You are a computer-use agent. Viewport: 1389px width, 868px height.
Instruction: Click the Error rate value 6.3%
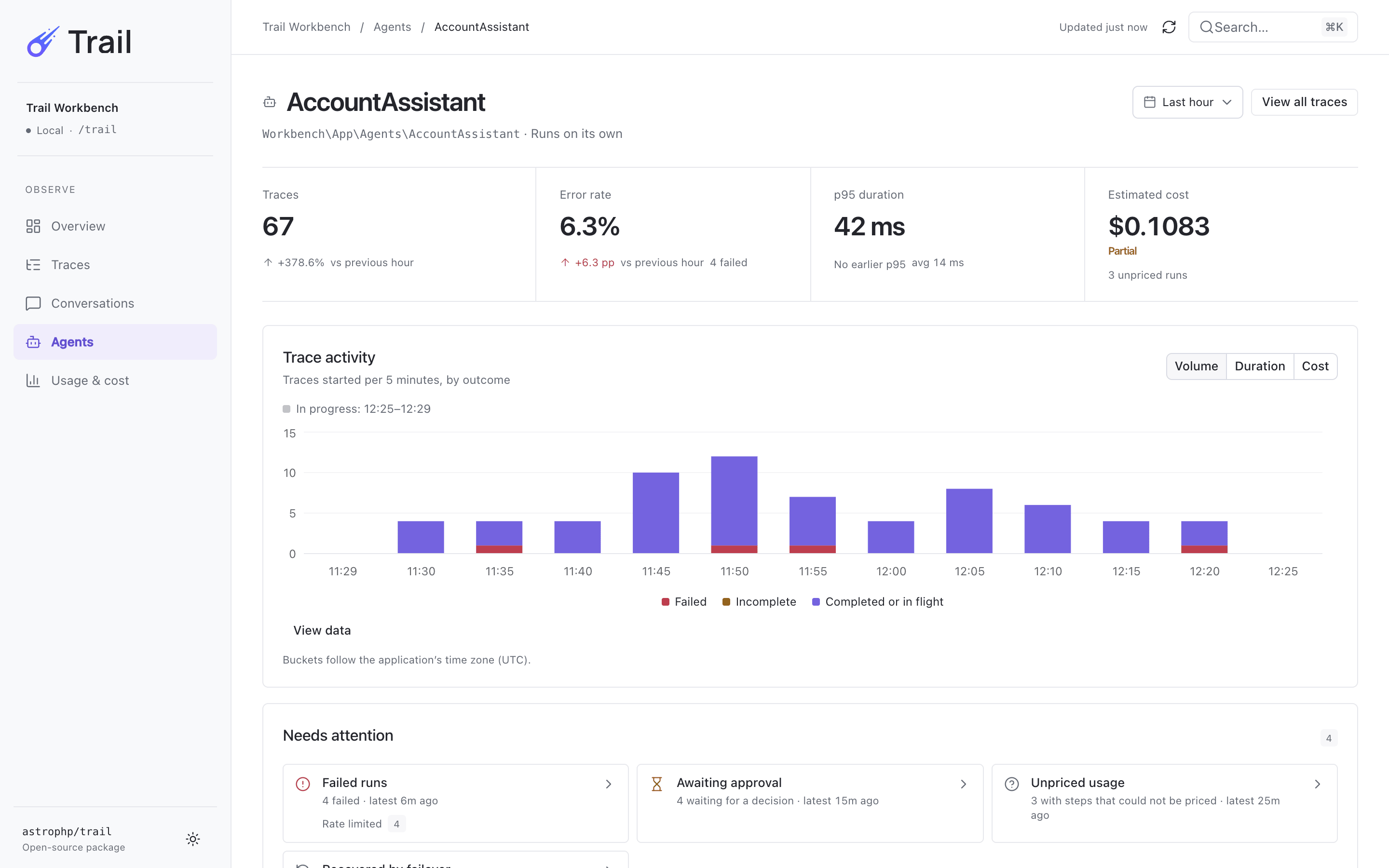click(x=589, y=226)
